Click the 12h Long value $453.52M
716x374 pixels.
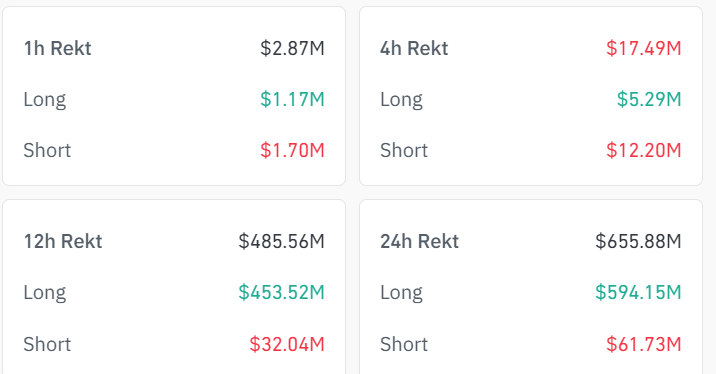tap(281, 292)
